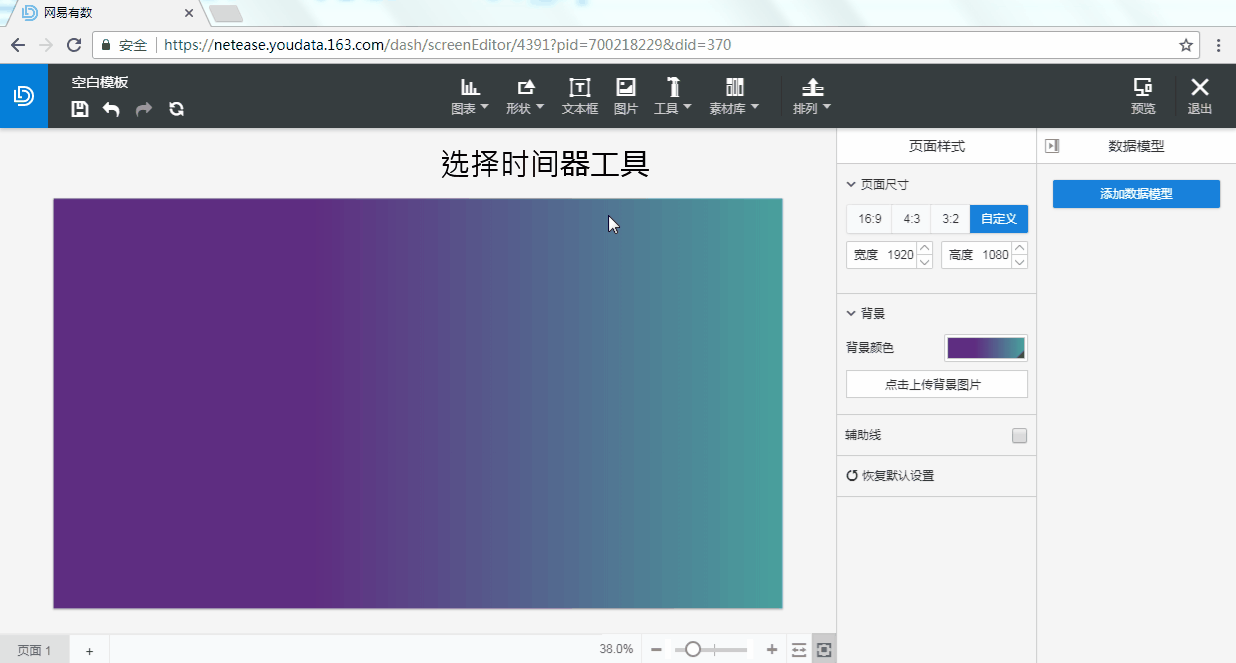Viewport: 1236px width, 663px height.
Task: Click 恢复默认设置 to restore defaults
Action: tap(890, 476)
